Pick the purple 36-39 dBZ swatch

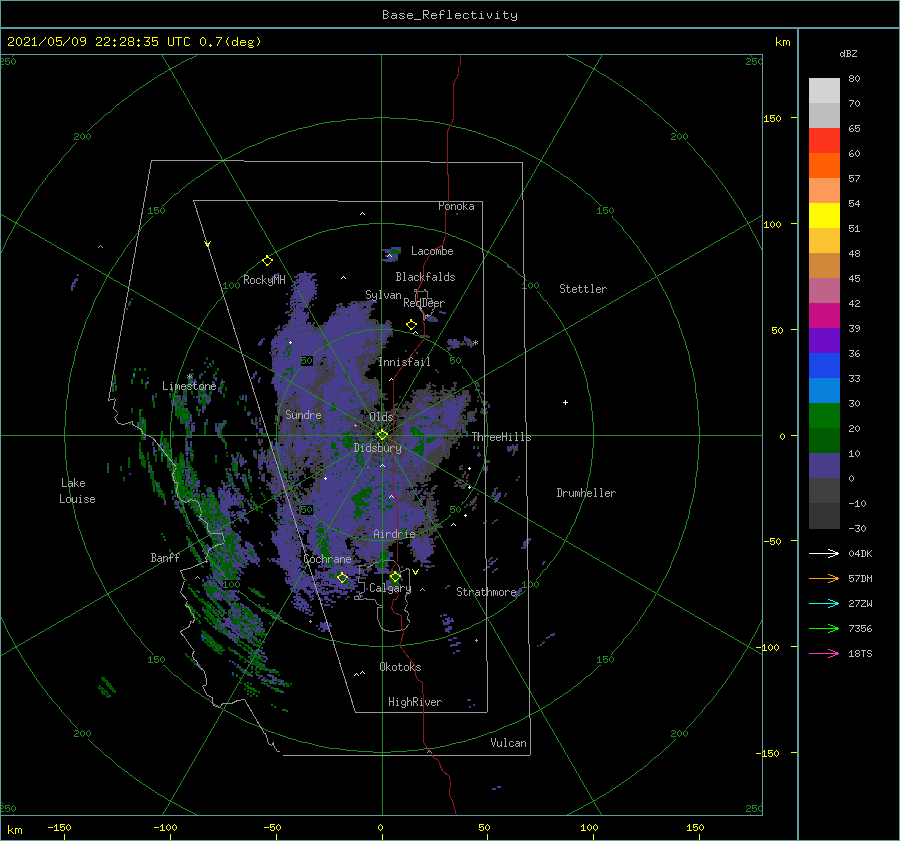click(x=824, y=341)
